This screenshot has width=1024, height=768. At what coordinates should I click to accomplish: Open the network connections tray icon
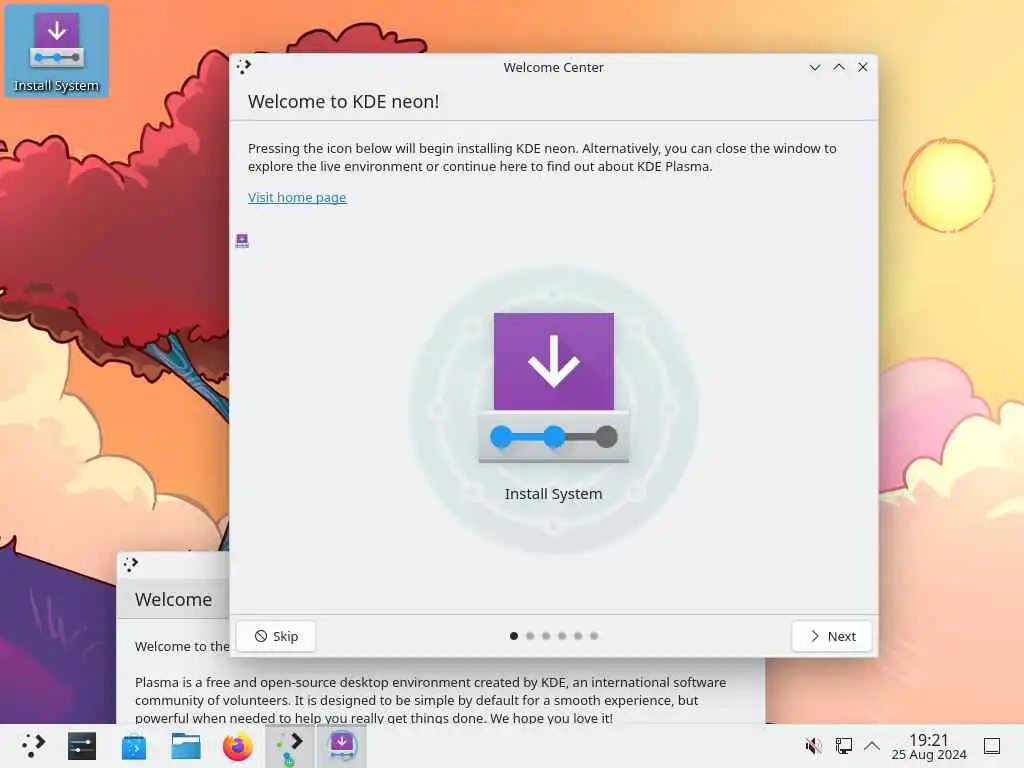(x=843, y=746)
